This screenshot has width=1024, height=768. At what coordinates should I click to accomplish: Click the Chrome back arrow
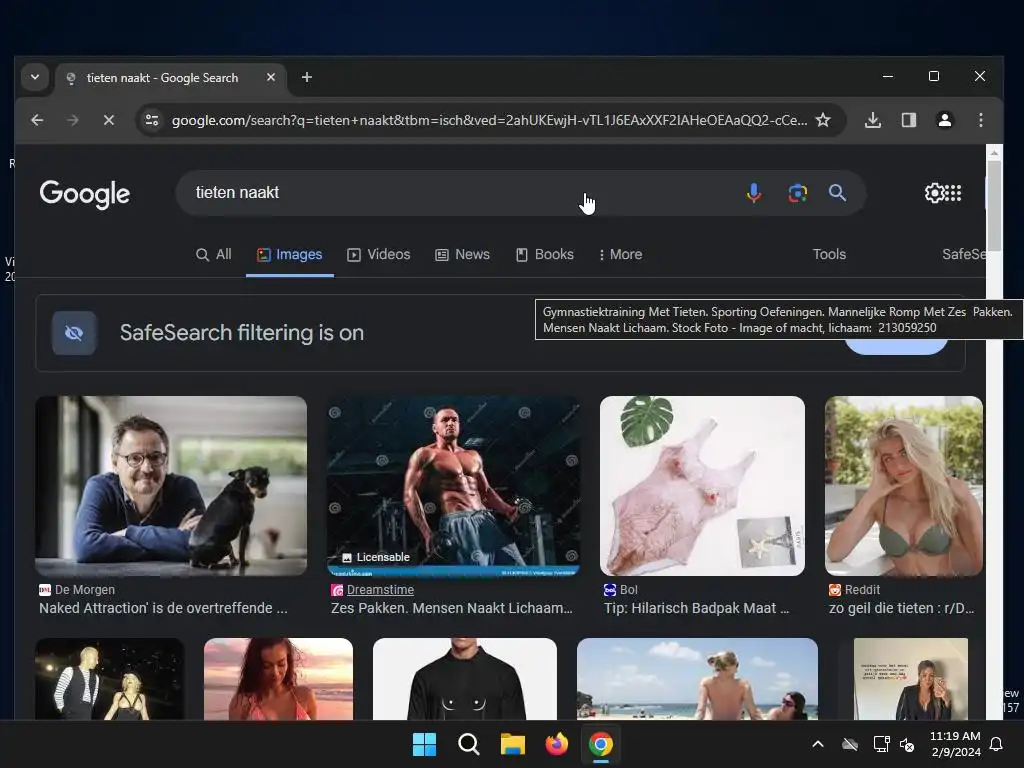[37, 120]
